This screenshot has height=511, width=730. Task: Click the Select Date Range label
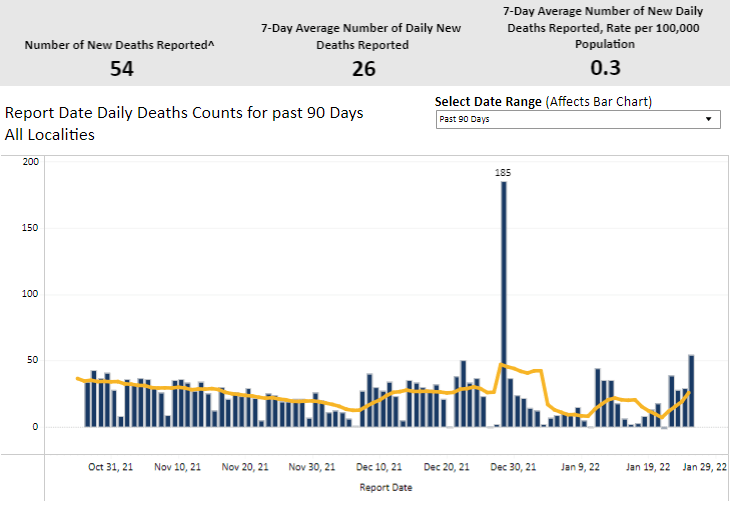pyautogui.click(x=488, y=102)
